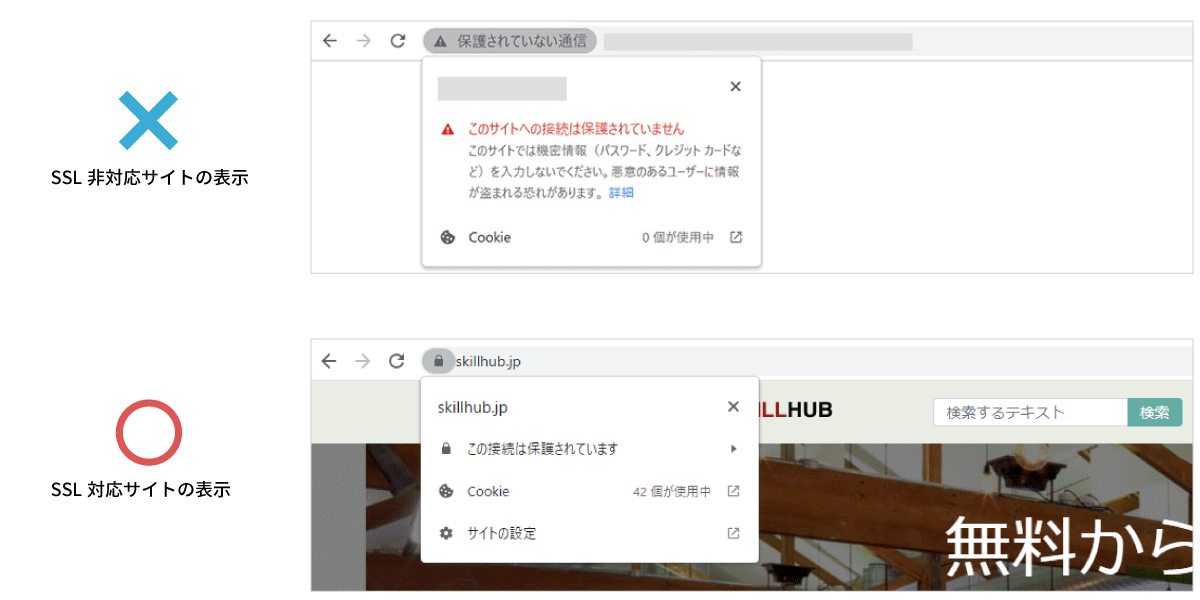Click the skillhub.jp URL in the address bar
The image size is (1200, 600).
tap(488, 361)
